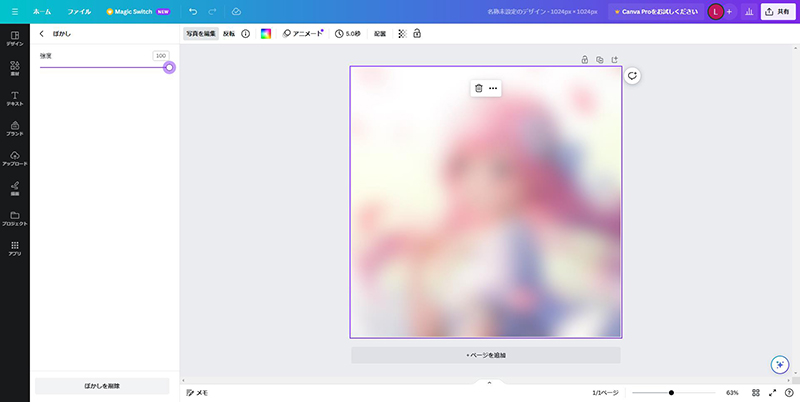The width and height of the screenshot is (800, 402).
Task: Click アニメート animate button
Action: point(303,34)
